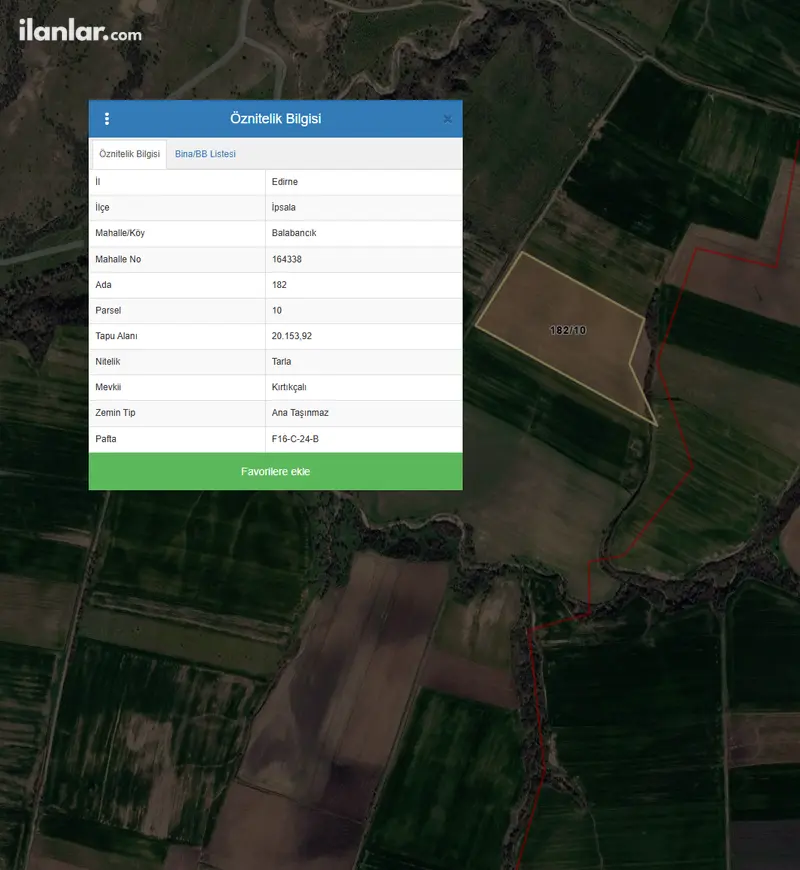
Task: Open the Bina/BB Listesi tab
Action: pos(205,154)
